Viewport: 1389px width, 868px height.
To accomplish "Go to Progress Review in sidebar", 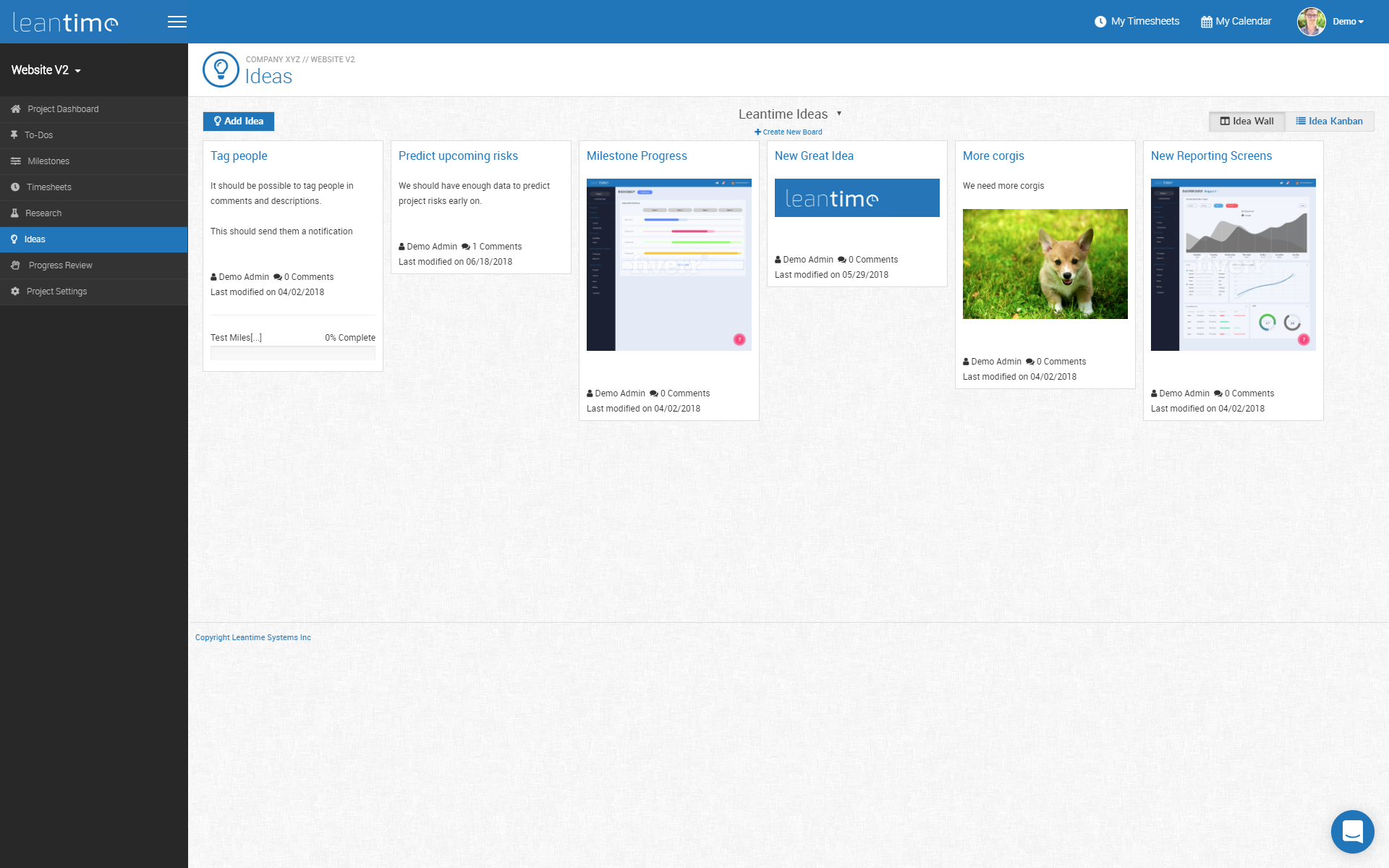I will [x=60, y=265].
